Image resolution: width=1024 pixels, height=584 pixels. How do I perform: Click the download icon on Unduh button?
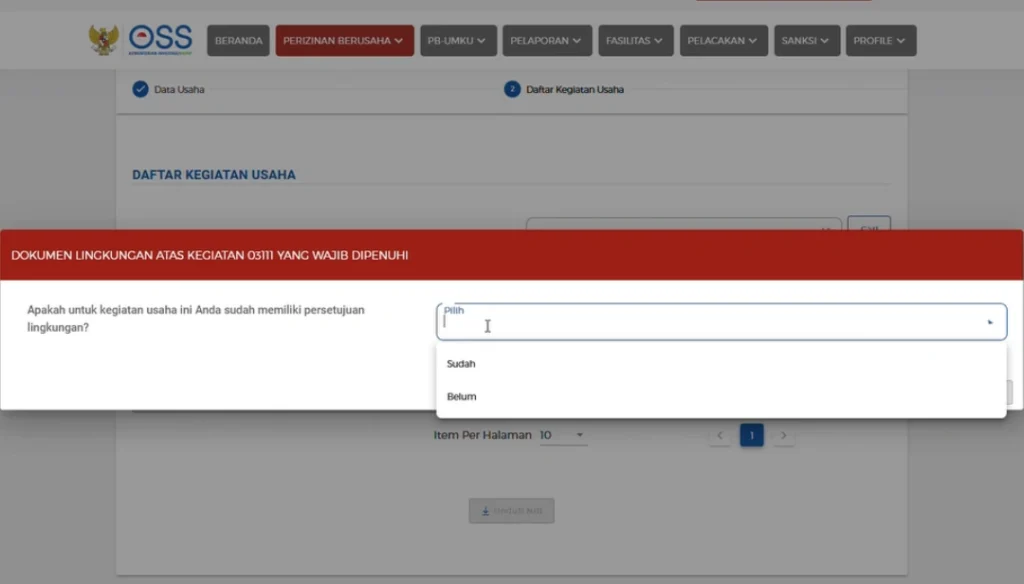[x=486, y=511]
